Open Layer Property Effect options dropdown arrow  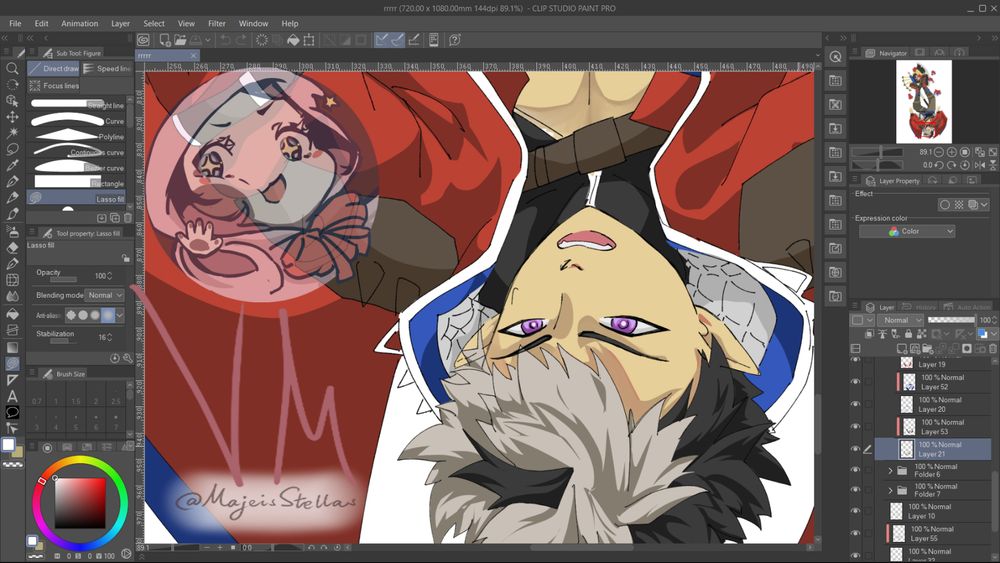coord(985,205)
